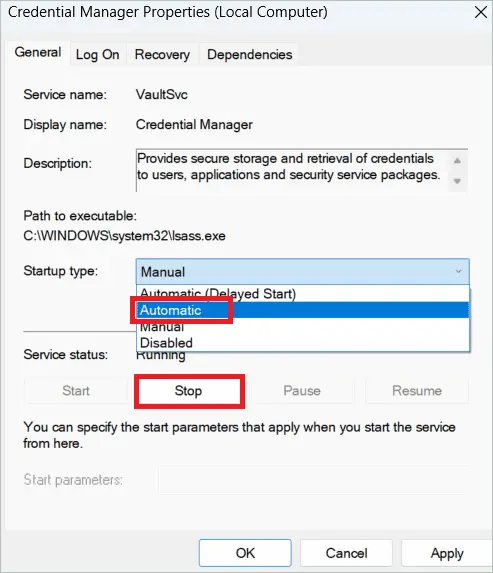Click description box scroll down arrow
The image size is (493, 573).
point(457,181)
